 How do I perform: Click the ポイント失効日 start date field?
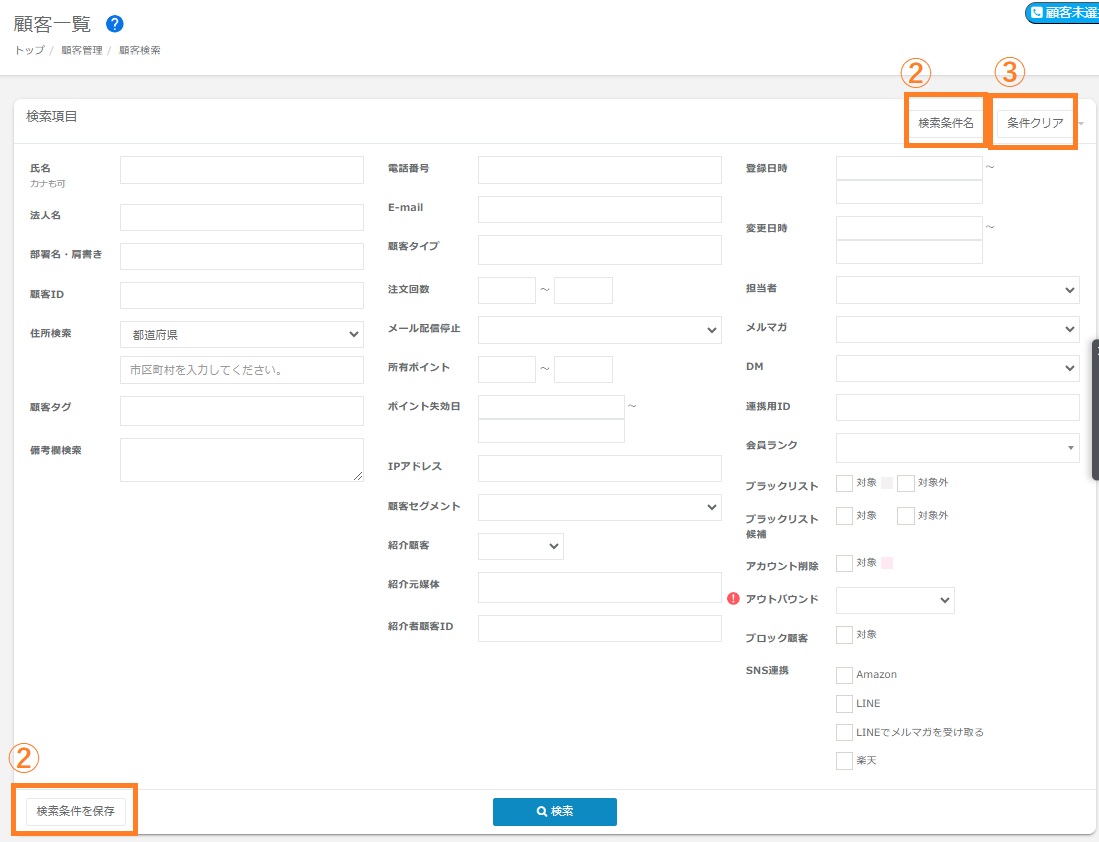551,407
